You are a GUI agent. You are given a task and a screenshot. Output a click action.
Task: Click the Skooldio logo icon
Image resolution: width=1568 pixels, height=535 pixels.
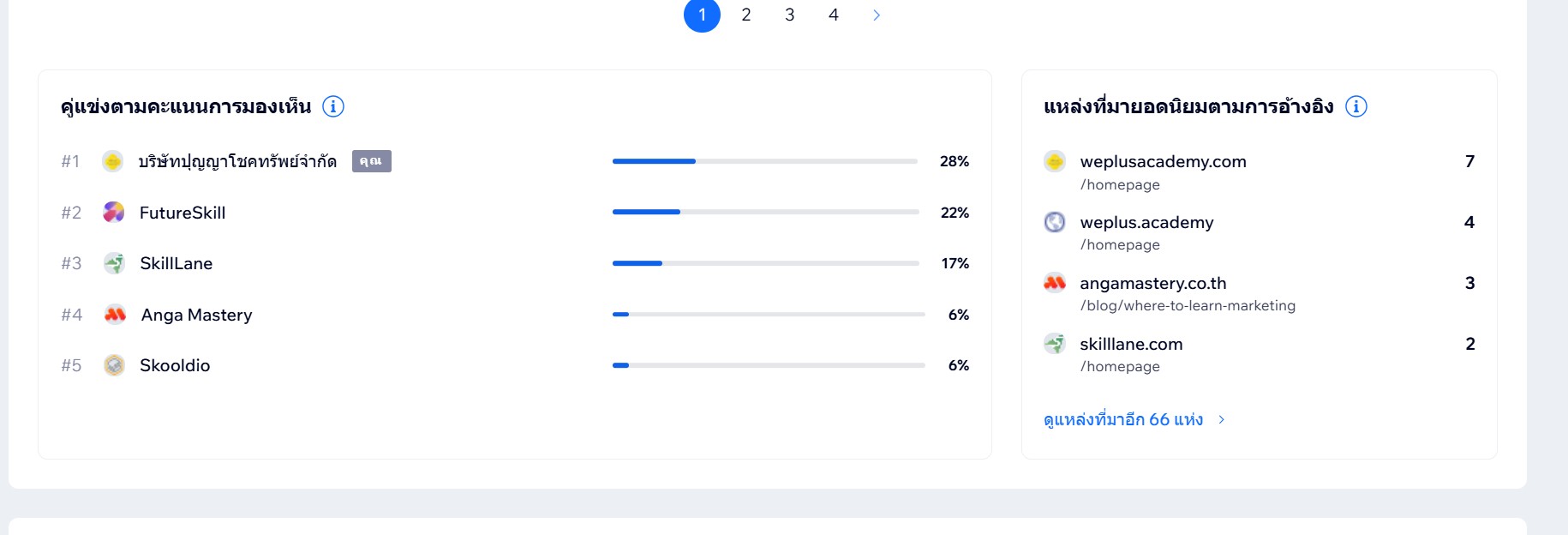pyautogui.click(x=114, y=365)
